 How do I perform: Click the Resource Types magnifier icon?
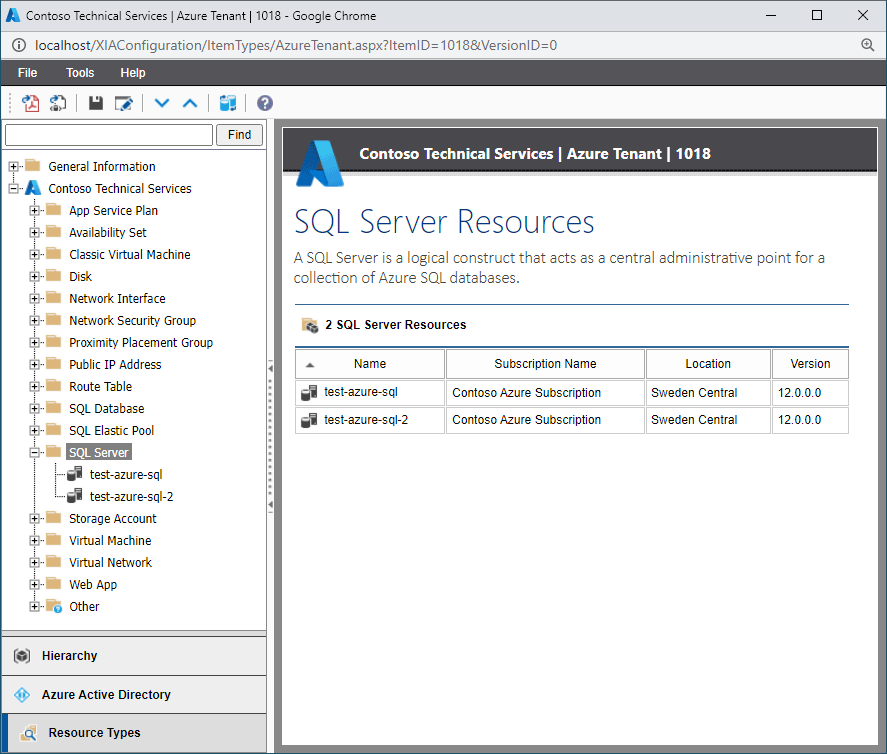(x=28, y=733)
